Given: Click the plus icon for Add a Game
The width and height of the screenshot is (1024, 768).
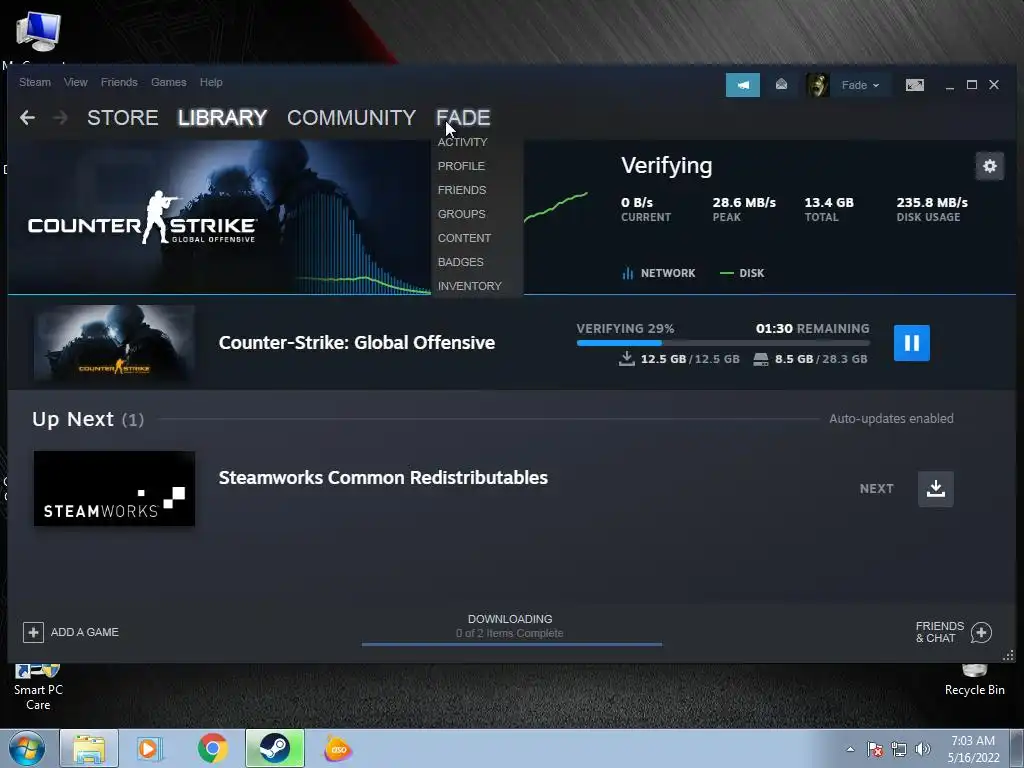Looking at the screenshot, I should coord(33,632).
